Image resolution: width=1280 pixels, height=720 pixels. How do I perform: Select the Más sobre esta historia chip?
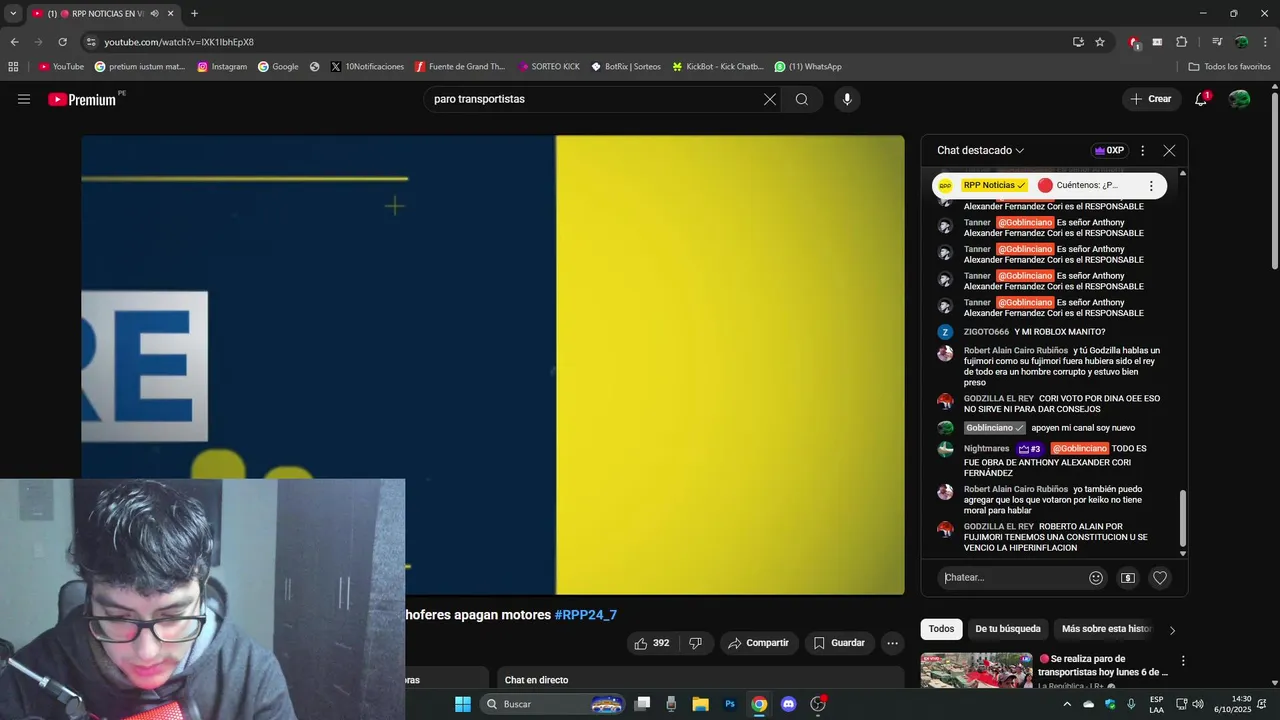coord(1106,629)
